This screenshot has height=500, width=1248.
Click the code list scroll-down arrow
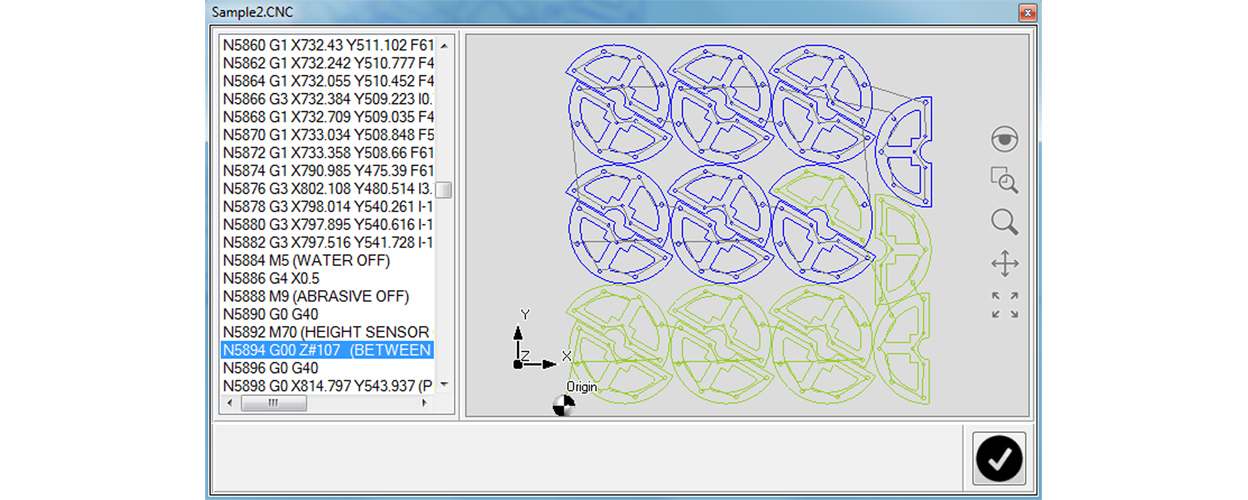point(444,385)
